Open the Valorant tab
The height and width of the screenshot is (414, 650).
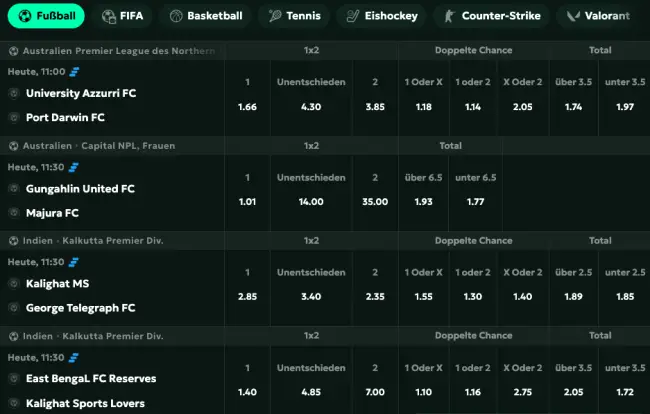(x=601, y=16)
